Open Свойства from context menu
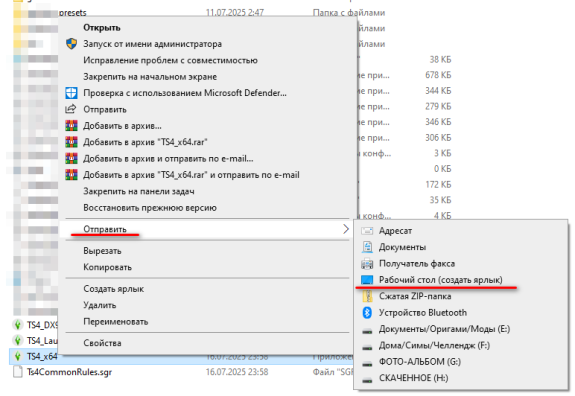This screenshot has width=575, height=396. (102, 343)
